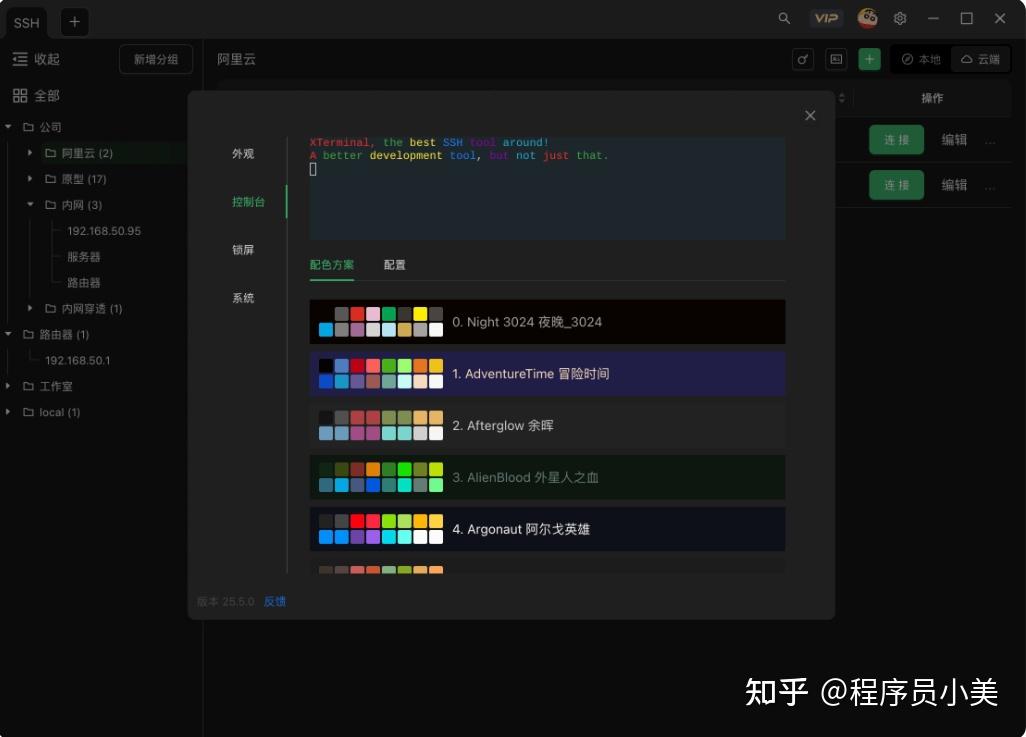
Task: Click the 阿里云 breadcrumb title
Action: click(x=236, y=60)
